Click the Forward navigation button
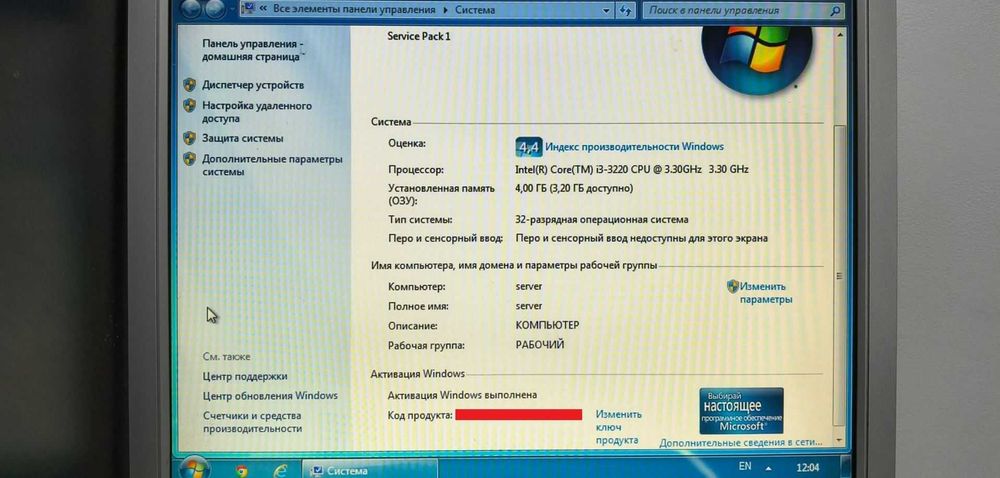Image resolution: width=1000 pixels, height=478 pixels. point(216,9)
